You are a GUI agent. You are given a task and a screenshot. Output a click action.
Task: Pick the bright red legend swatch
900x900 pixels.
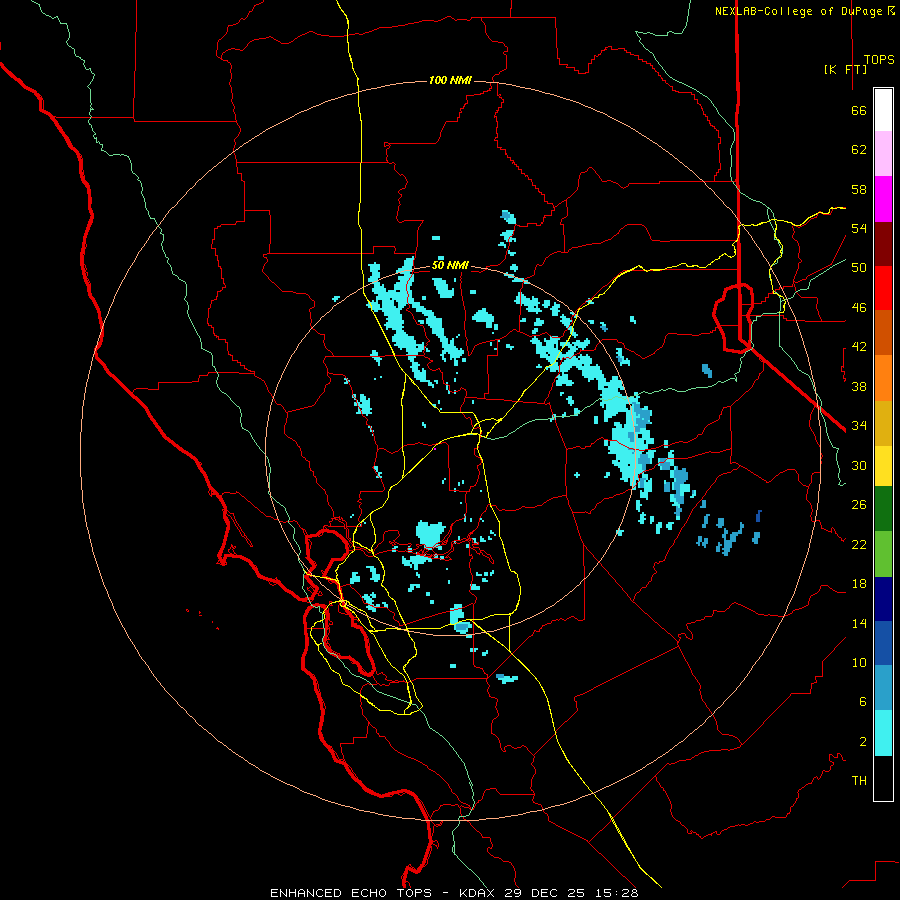tap(883, 288)
